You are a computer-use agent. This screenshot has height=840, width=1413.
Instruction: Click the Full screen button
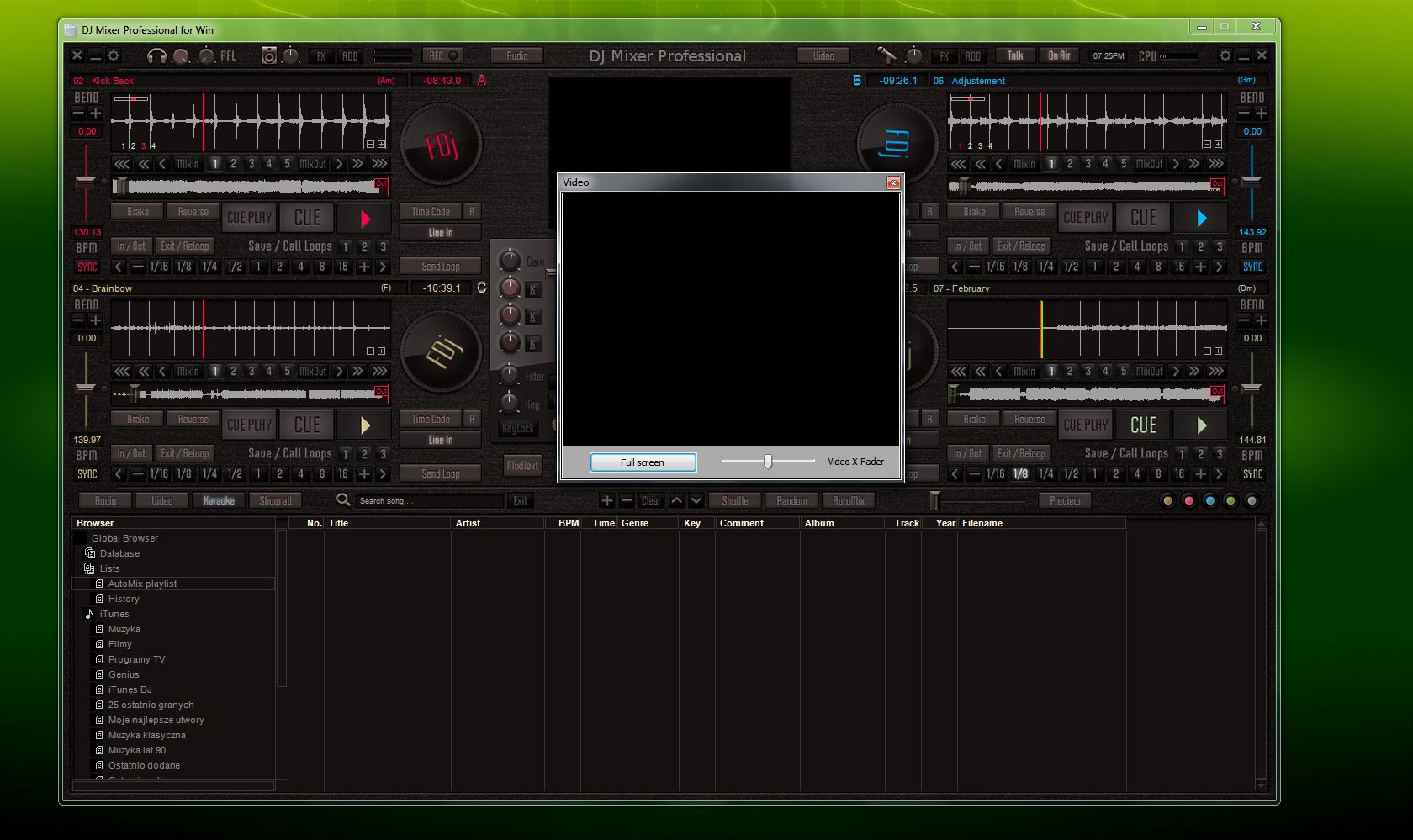pos(643,462)
